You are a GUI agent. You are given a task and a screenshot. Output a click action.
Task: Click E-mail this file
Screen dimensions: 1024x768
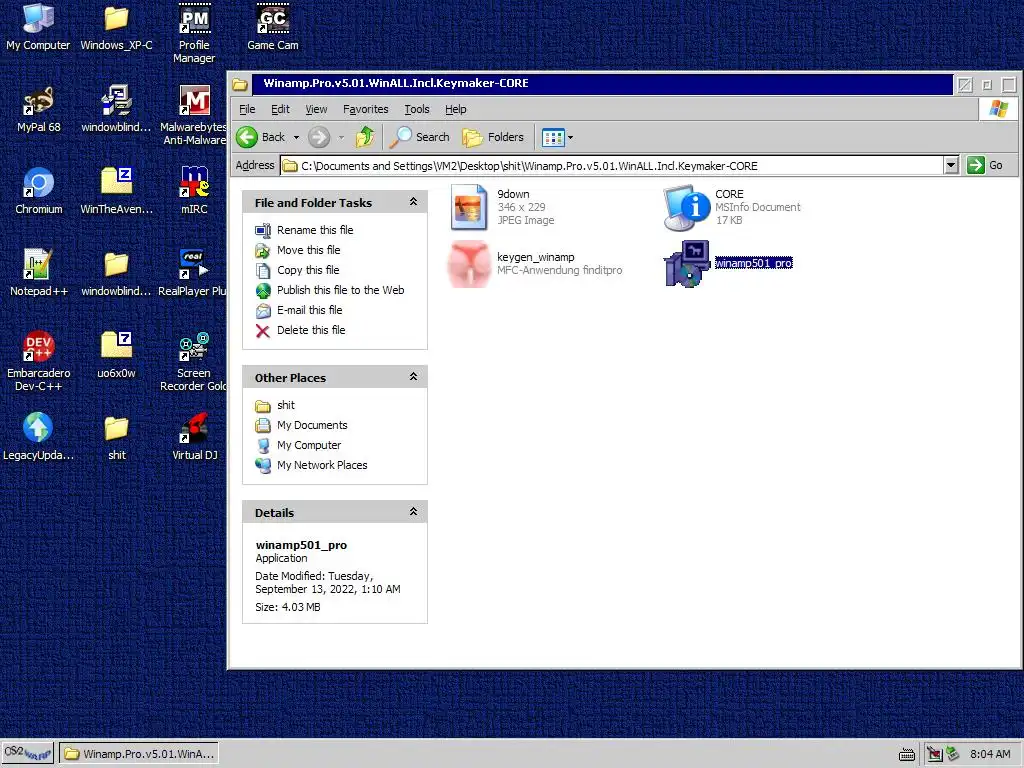click(299, 310)
